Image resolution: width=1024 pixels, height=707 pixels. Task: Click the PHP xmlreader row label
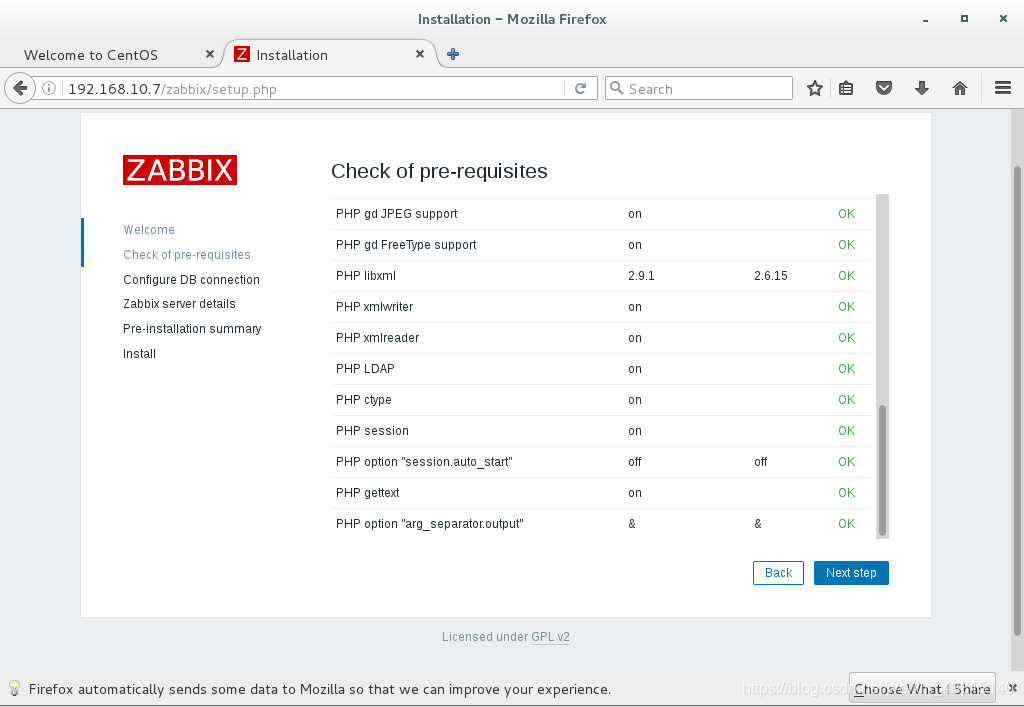tap(377, 338)
